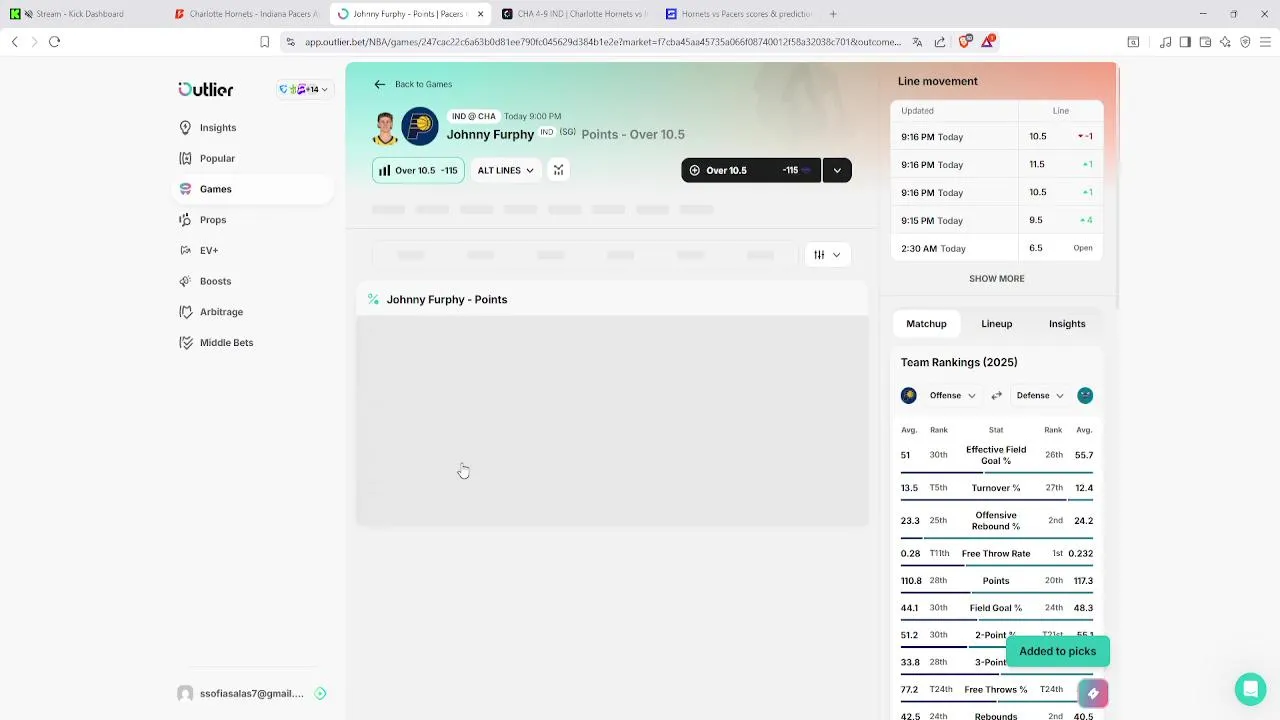
Task: Switch to Matchup tab
Action: click(x=926, y=324)
